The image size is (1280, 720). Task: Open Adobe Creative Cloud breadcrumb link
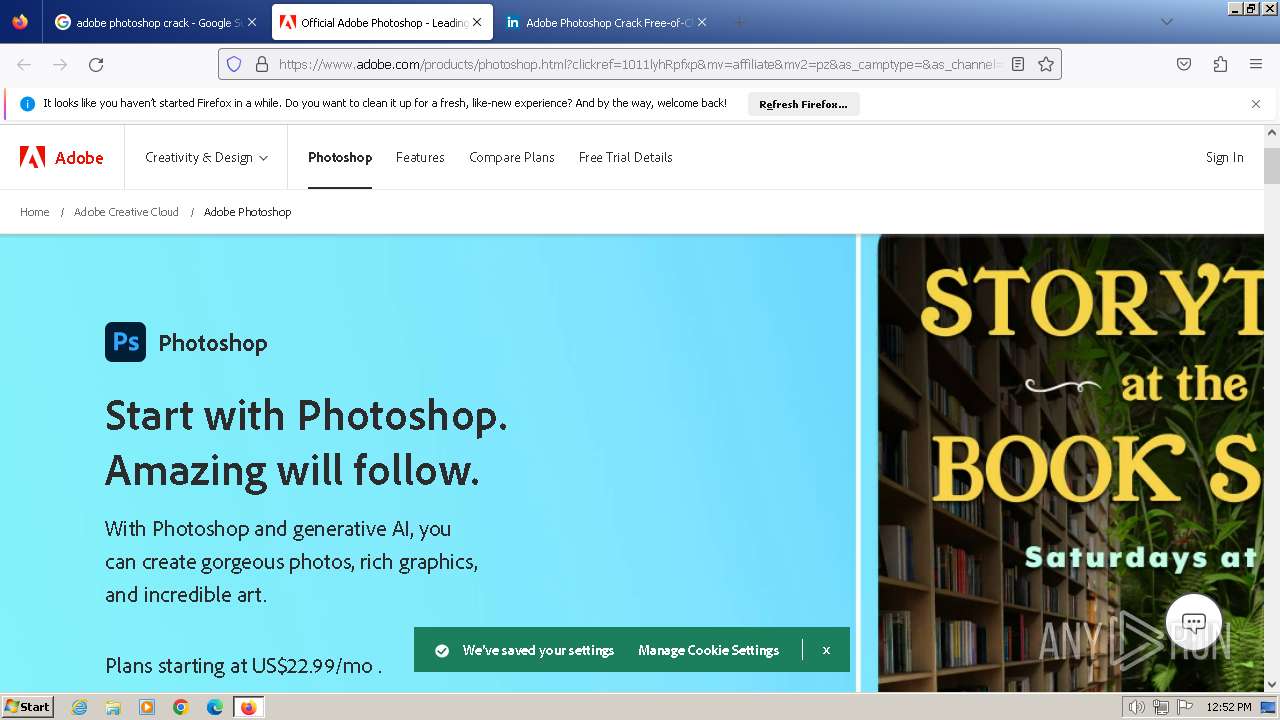tap(126, 212)
